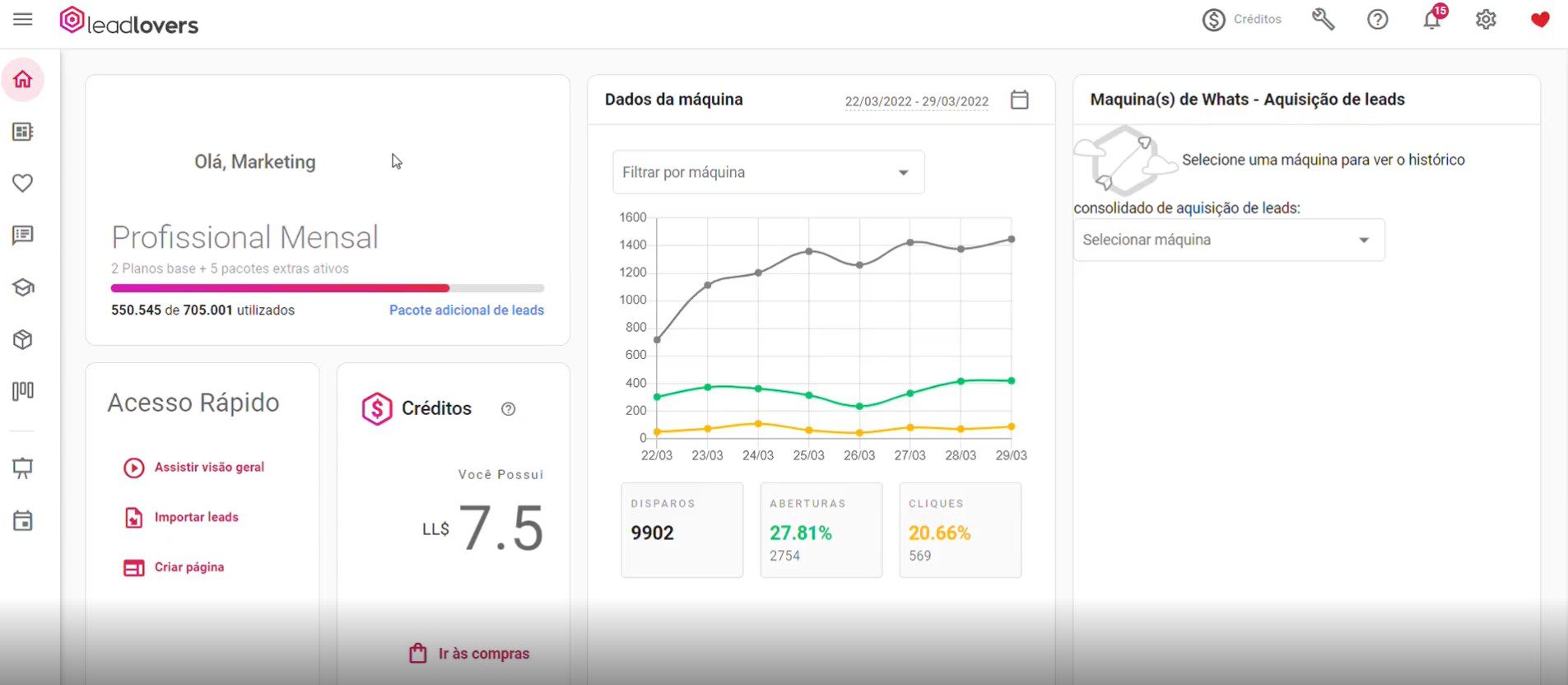This screenshot has height=685, width=1568.
Task: Open the graduation cap sidebar icon
Action: (x=23, y=287)
